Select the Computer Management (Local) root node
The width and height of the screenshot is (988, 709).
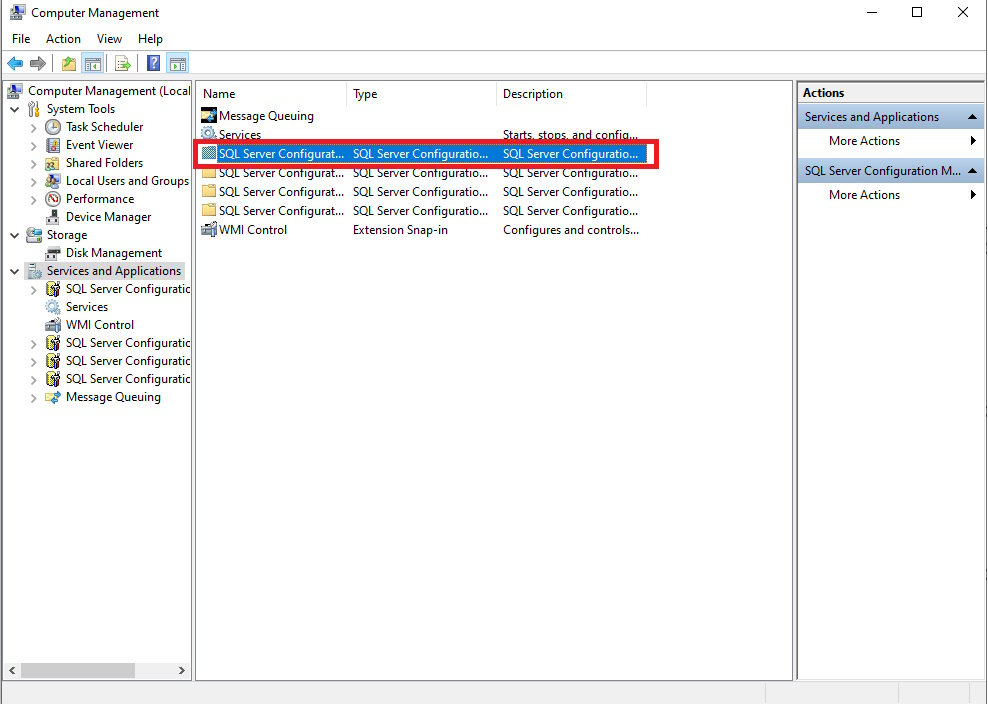coord(108,91)
